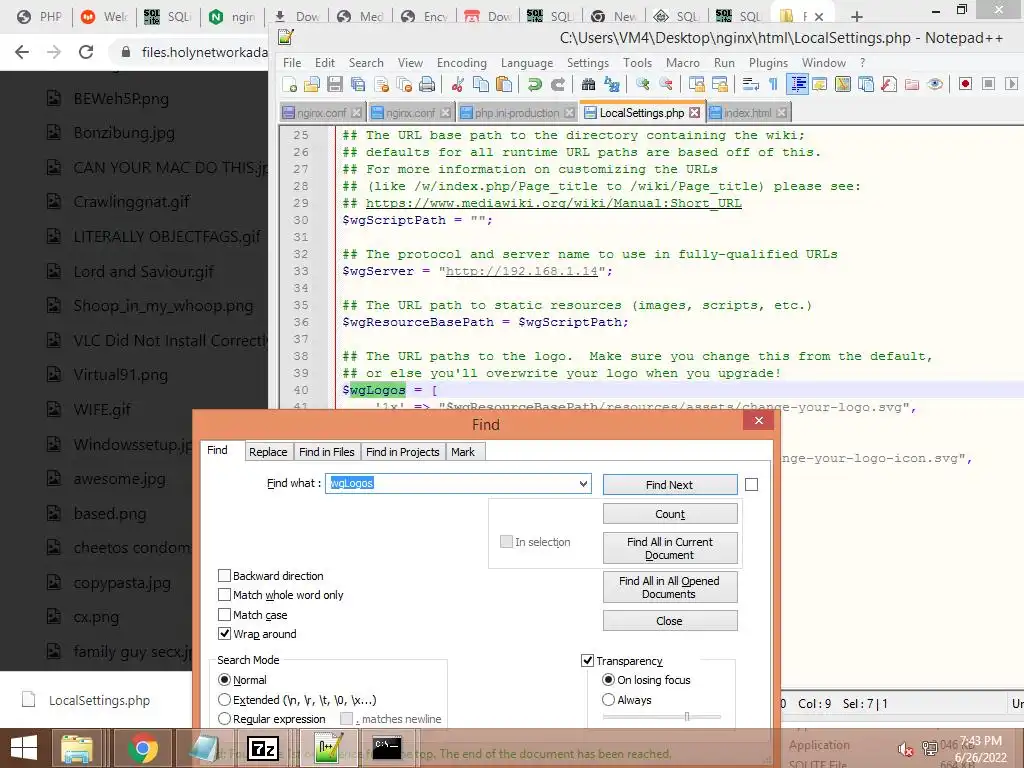Toggle file monitoring eye icon
The width and height of the screenshot is (1024, 768).
click(935, 84)
